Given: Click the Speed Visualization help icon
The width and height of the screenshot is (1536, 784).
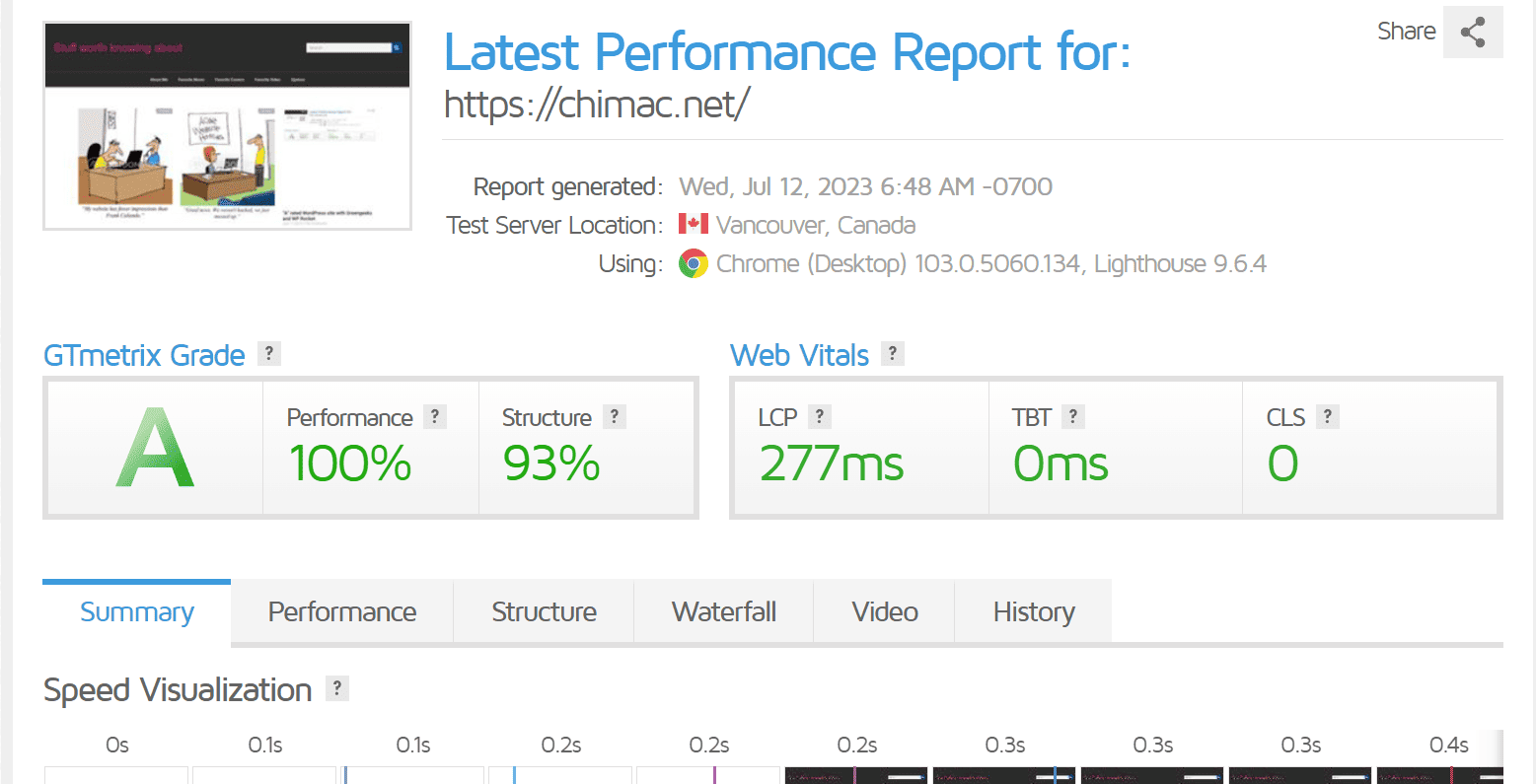Looking at the screenshot, I should [x=337, y=688].
